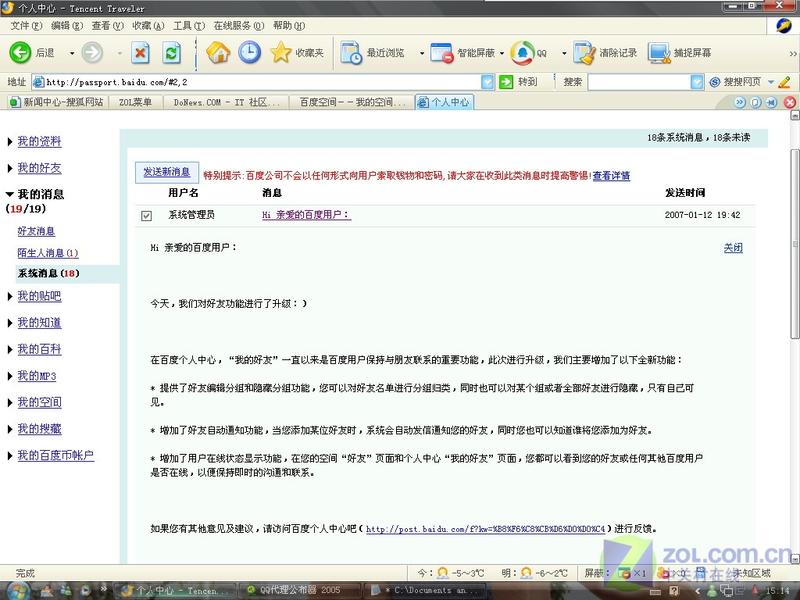Switch to the DoNews.COM tab
Viewport: 800px width, 600px height.
point(226,103)
